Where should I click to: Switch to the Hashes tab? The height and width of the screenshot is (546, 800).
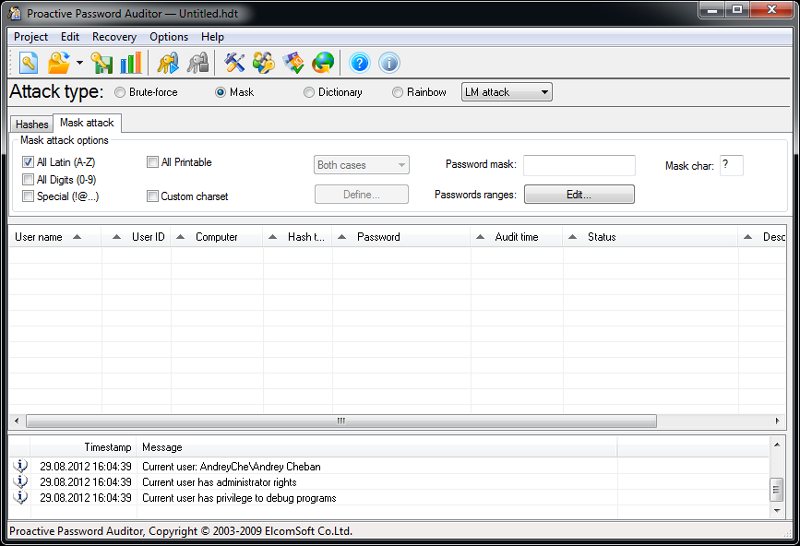pos(32,124)
